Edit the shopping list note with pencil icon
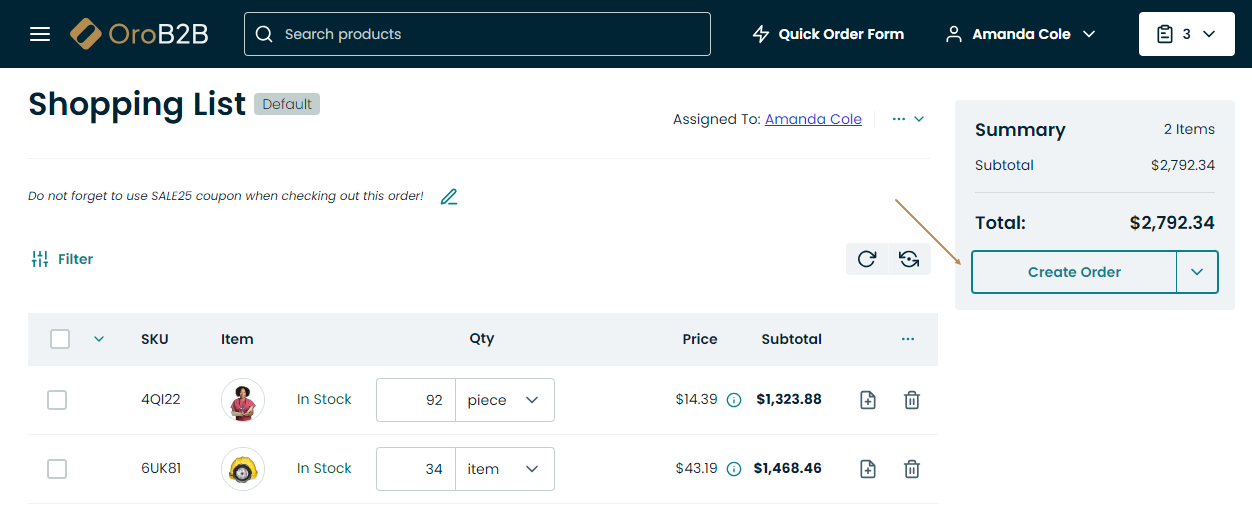Image resolution: width=1252 pixels, height=530 pixels. [449, 197]
